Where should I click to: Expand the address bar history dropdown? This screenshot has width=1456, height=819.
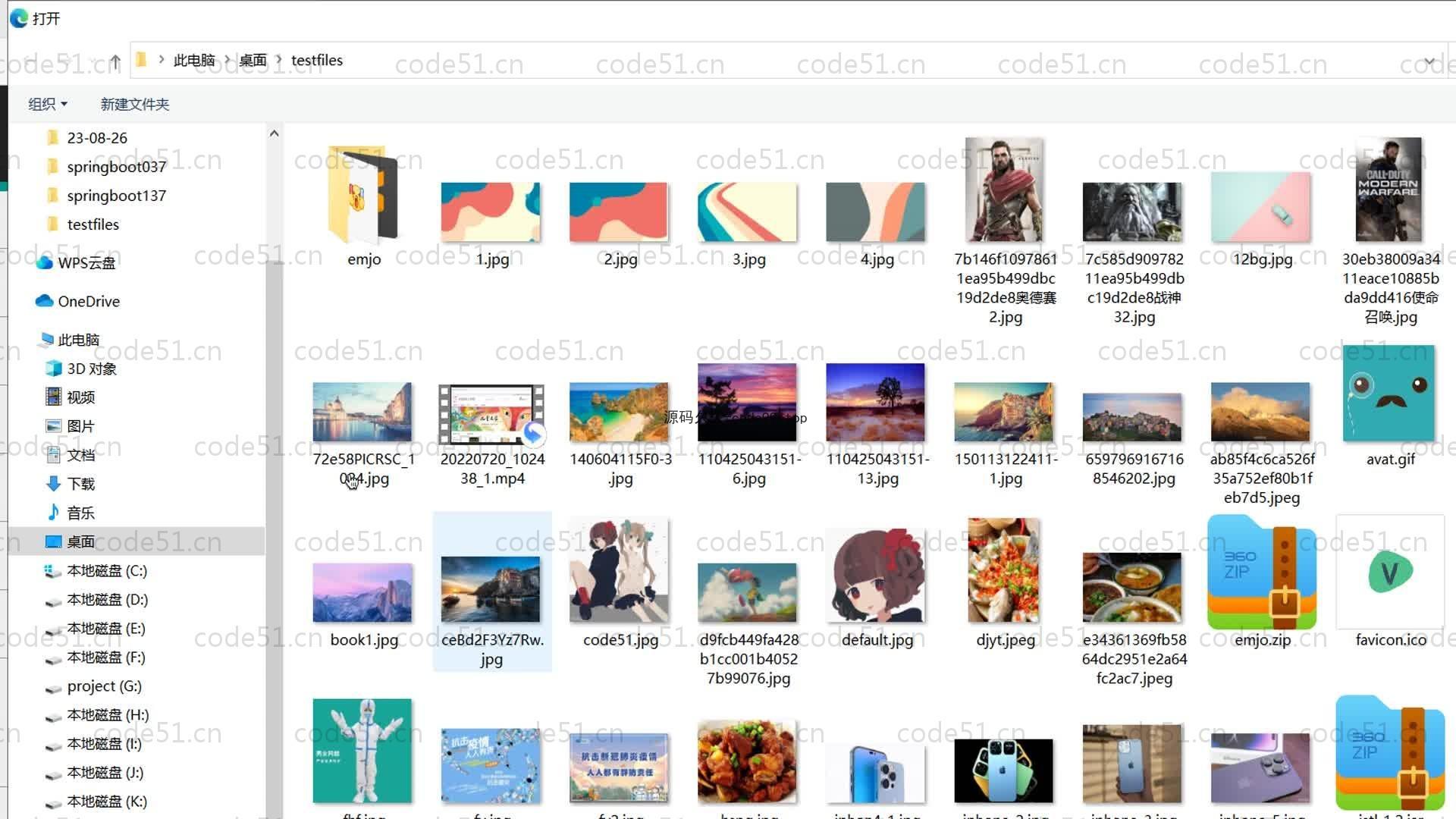1429,61
